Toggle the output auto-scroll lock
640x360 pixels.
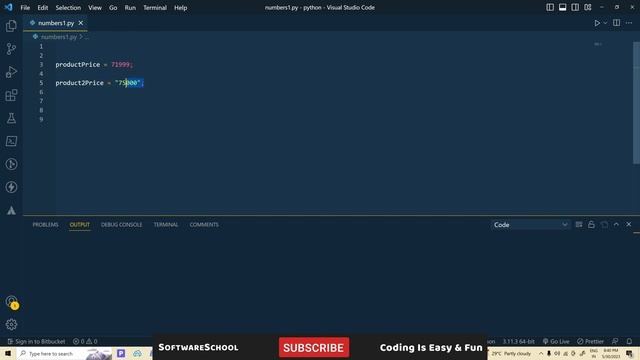point(591,224)
